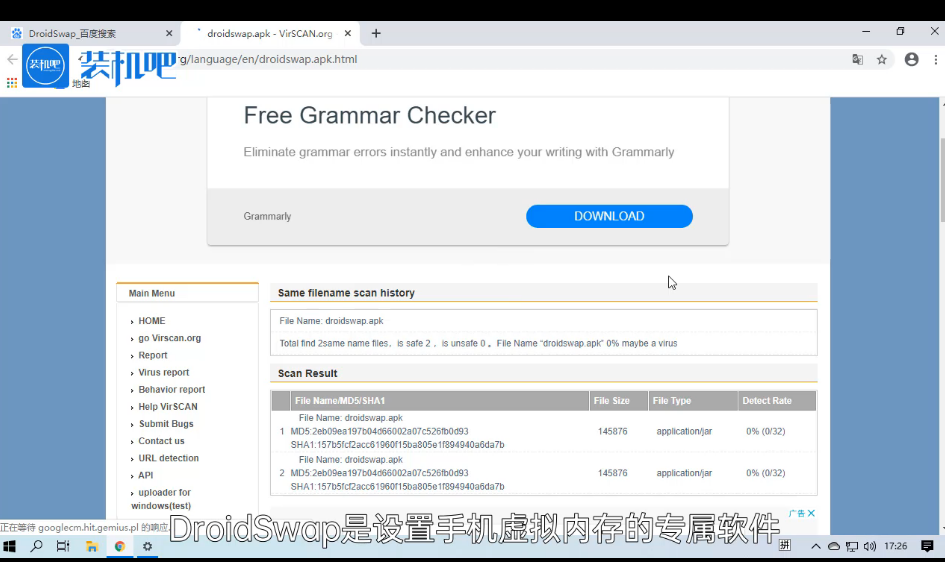The width and height of the screenshot is (945, 562).
Task: Open the Chrome profile avatar icon
Action: click(x=911, y=60)
